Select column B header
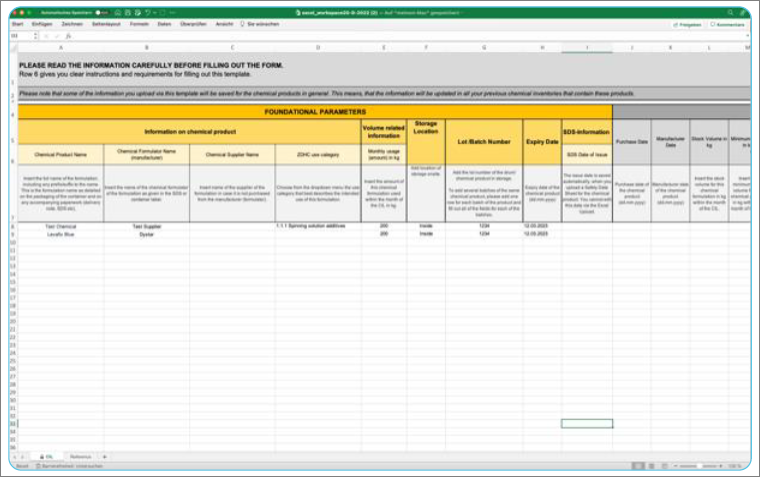760x477 pixels. (146, 48)
